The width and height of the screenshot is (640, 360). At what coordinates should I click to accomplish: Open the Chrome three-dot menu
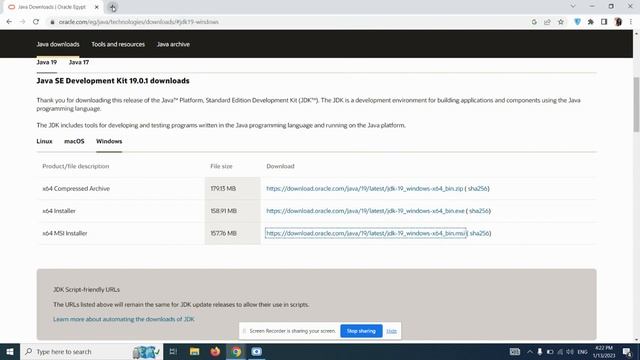[631, 22]
